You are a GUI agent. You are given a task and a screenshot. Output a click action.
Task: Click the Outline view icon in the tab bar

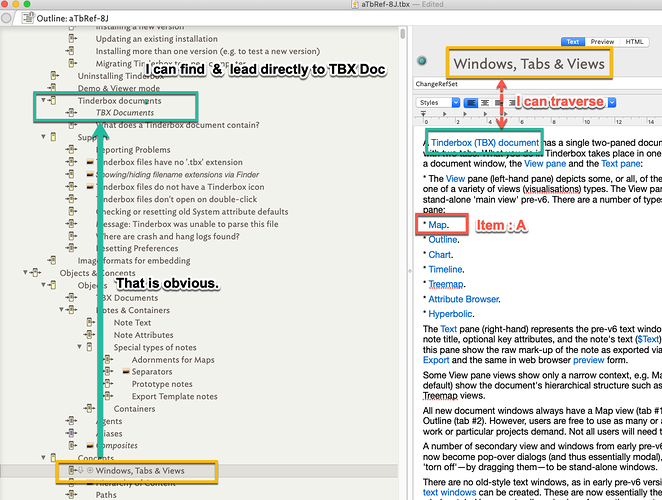pyautogui.click(x=28, y=18)
